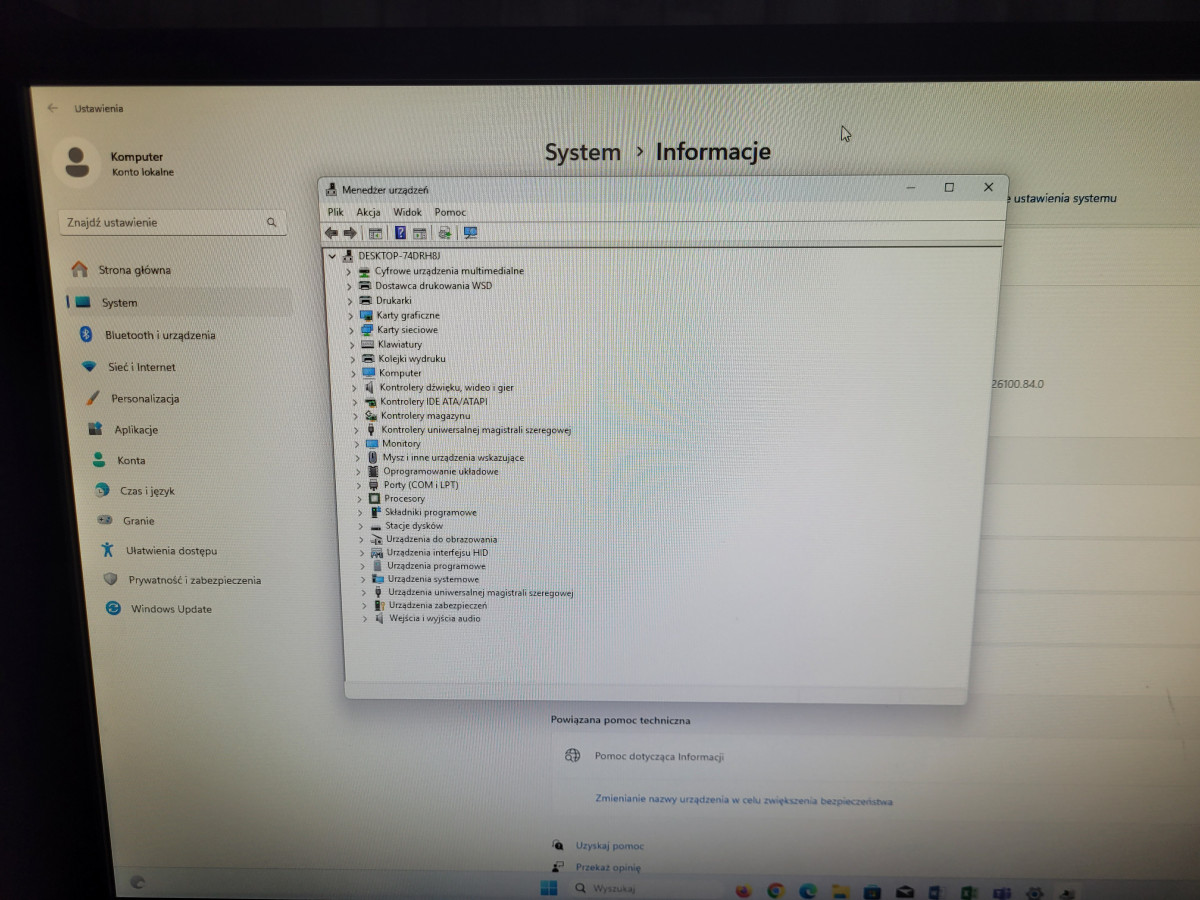Collapse the DESKTOP-74DRH8J root node

(332, 256)
